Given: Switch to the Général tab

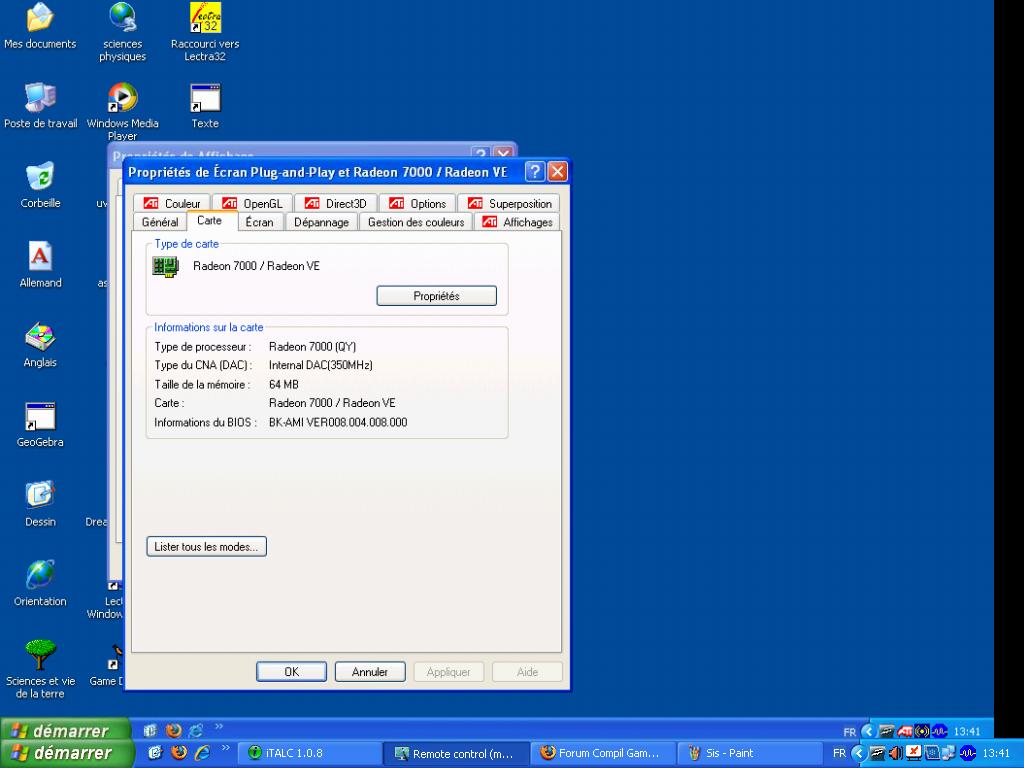Looking at the screenshot, I should coord(160,222).
